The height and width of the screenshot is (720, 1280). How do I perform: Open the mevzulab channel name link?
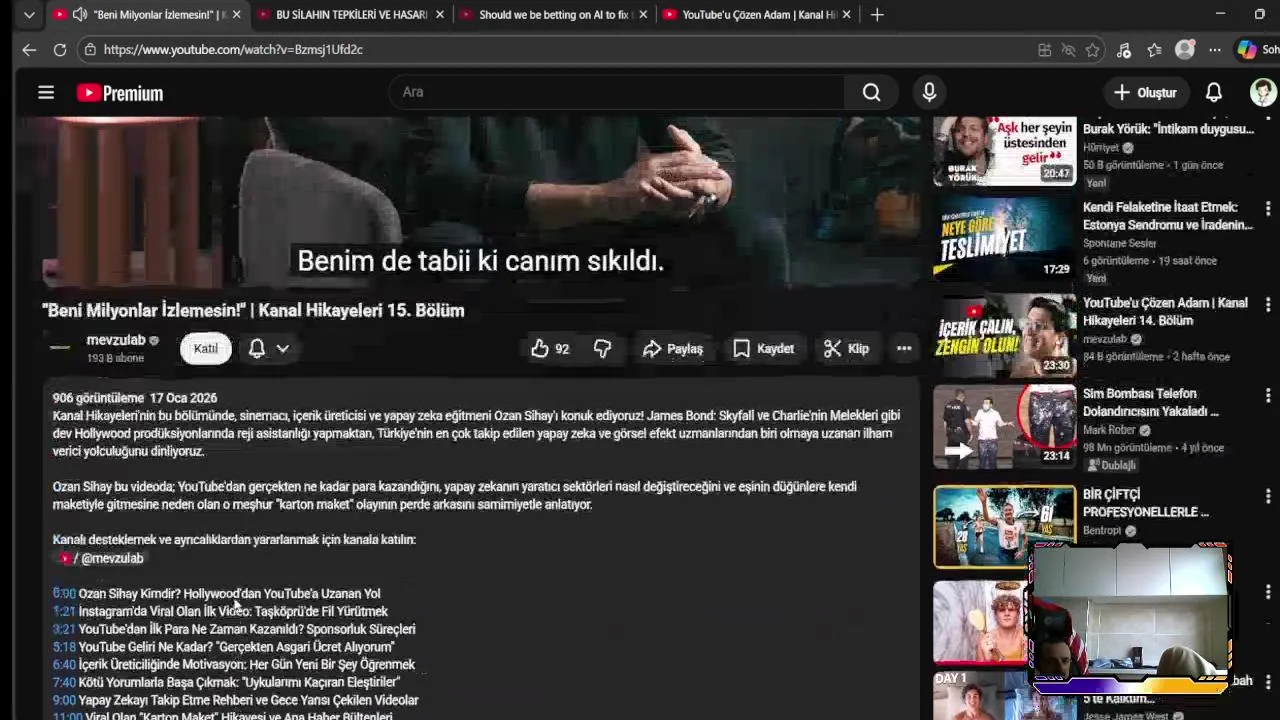[116, 340]
